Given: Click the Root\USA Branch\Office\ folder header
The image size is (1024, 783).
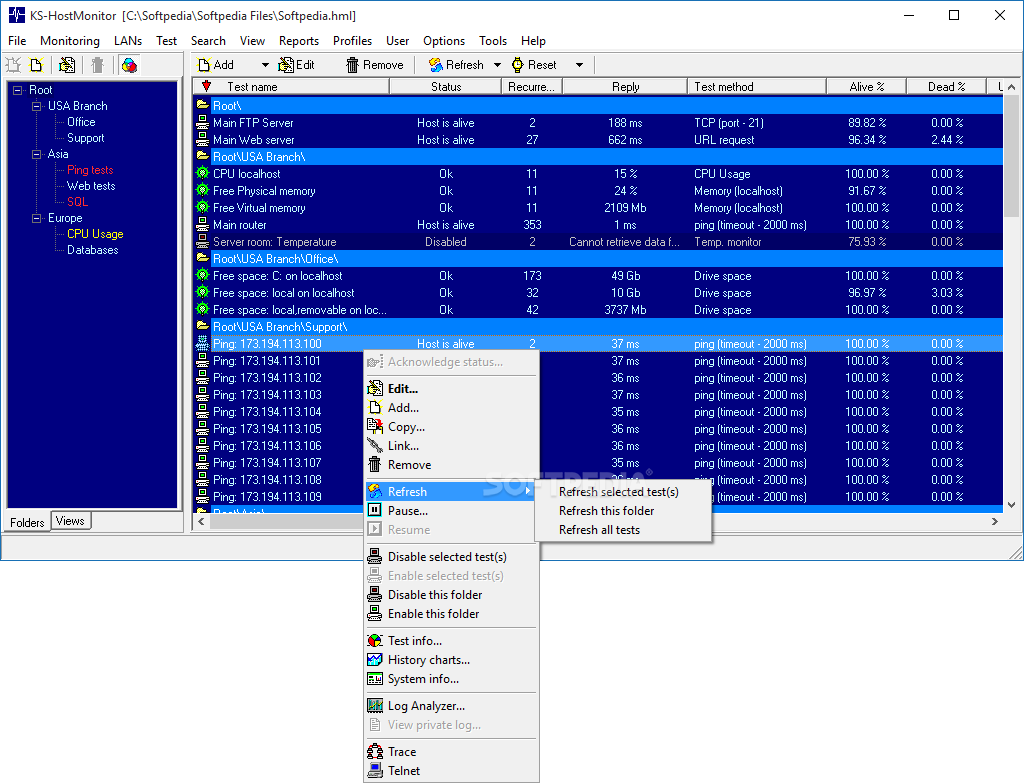Looking at the screenshot, I should [x=598, y=259].
